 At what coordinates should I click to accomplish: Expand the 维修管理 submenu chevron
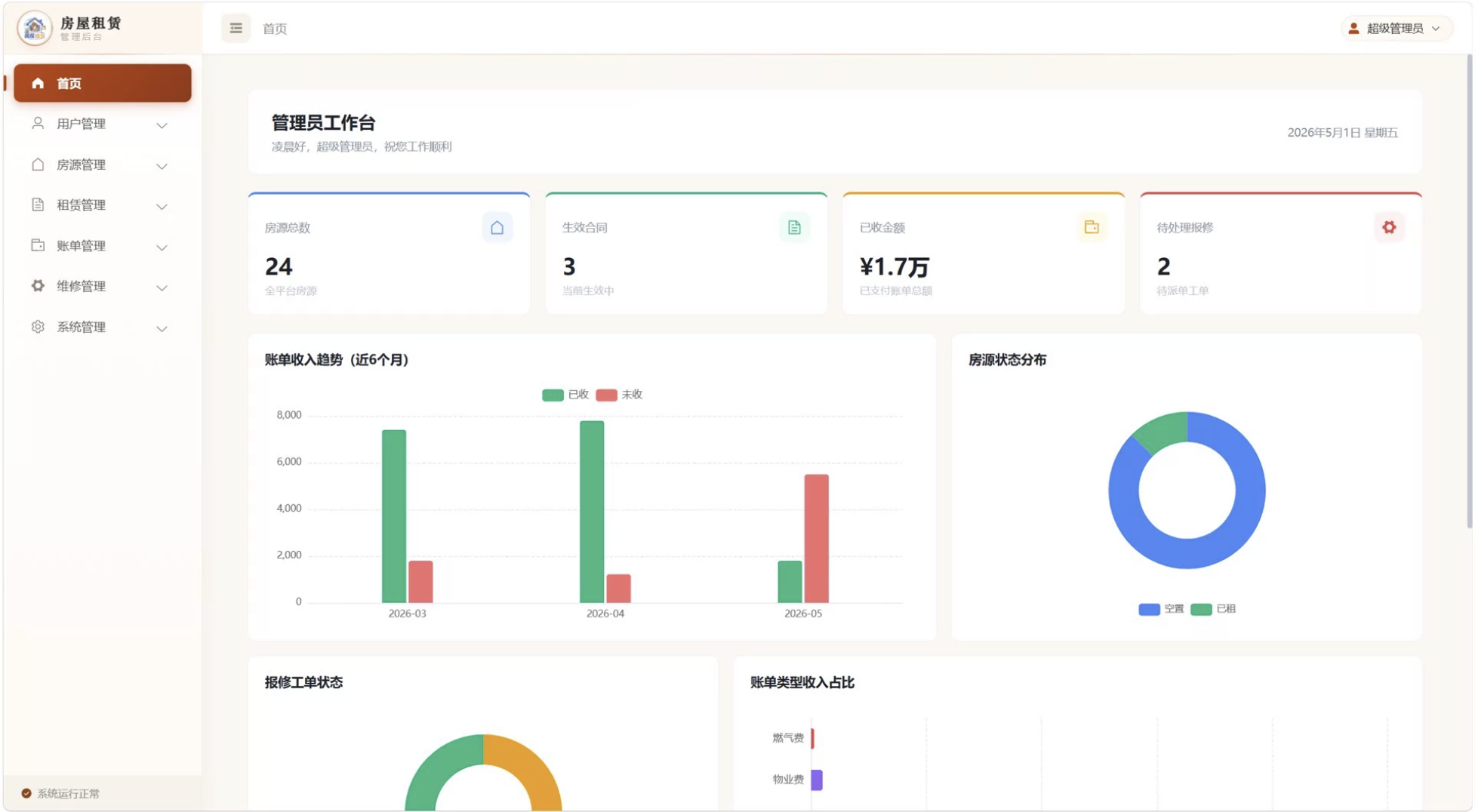point(162,288)
